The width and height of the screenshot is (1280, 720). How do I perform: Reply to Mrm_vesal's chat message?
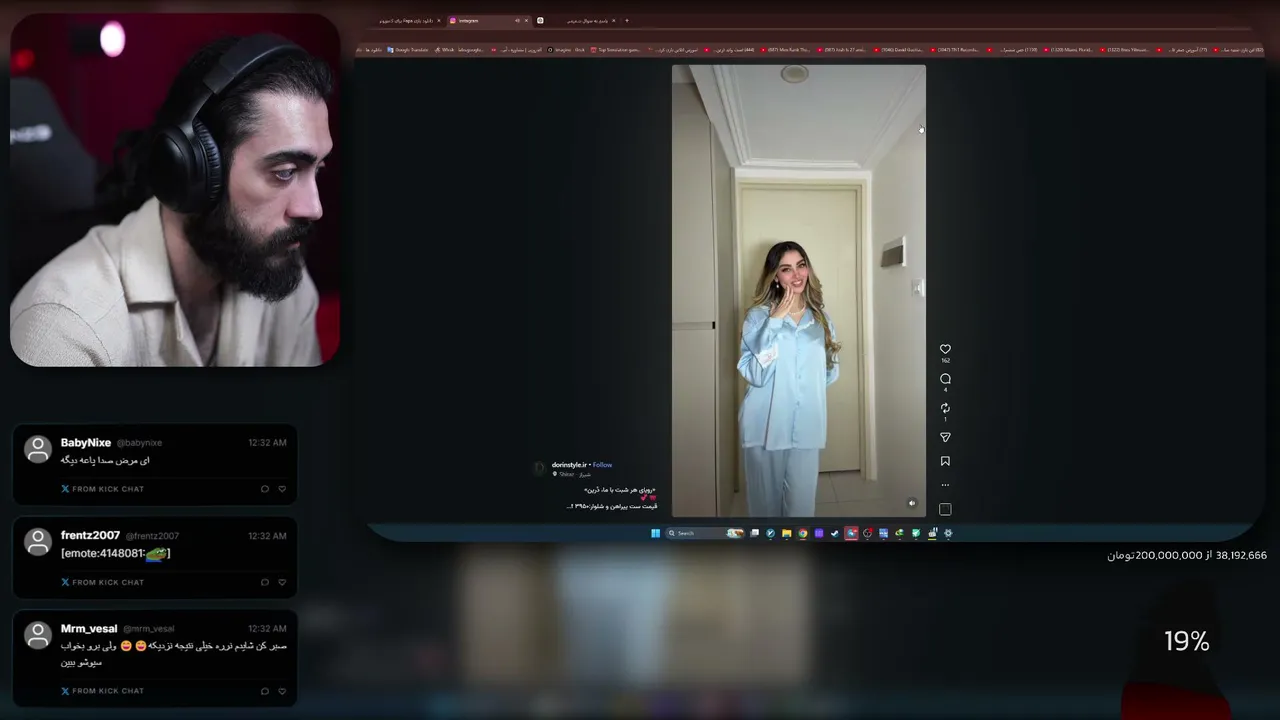click(x=265, y=691)
